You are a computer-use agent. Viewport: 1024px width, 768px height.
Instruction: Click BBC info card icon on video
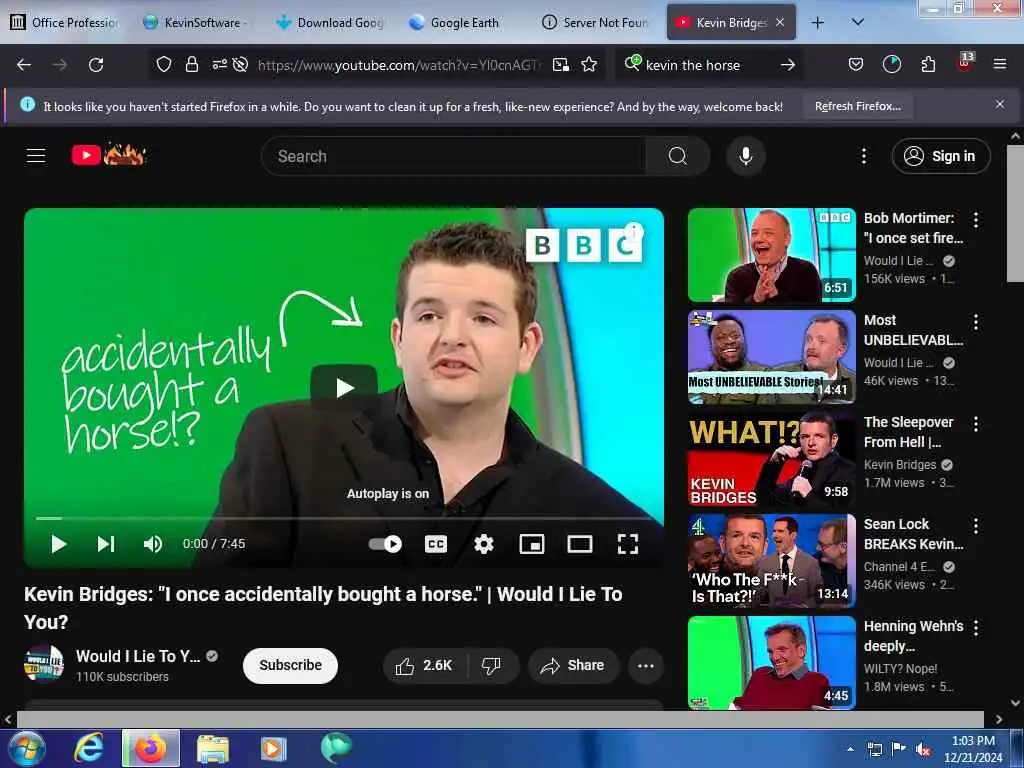(x=633, y=232)
